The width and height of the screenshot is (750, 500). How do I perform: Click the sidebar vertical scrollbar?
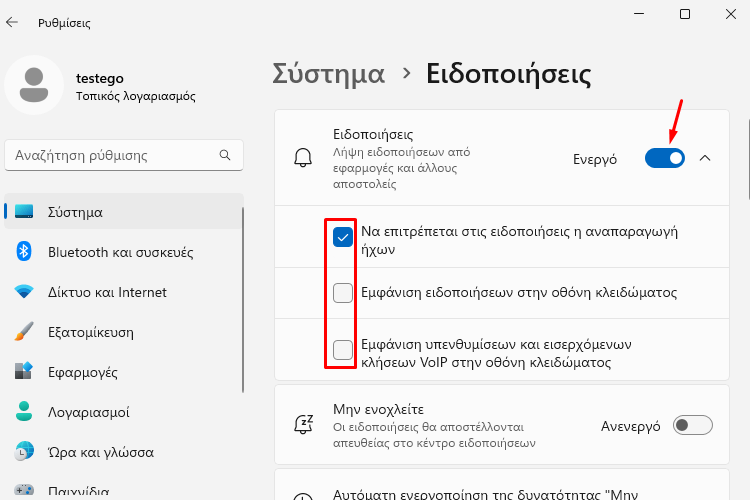(243, 300)
